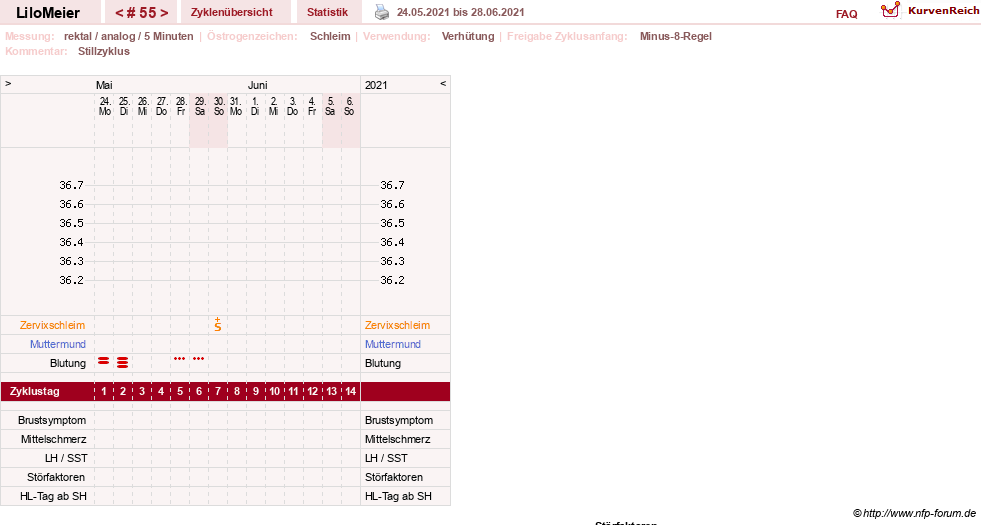Click the left Zervixschleim label
This screenshot has width=981, height=525.
pyautogui.click(x=53, y=325)
